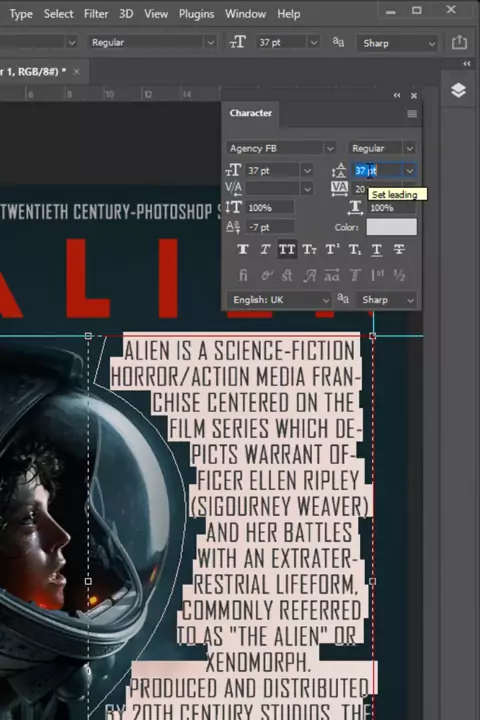
Task: Open the Filter menu
Action: click(96, 14)
